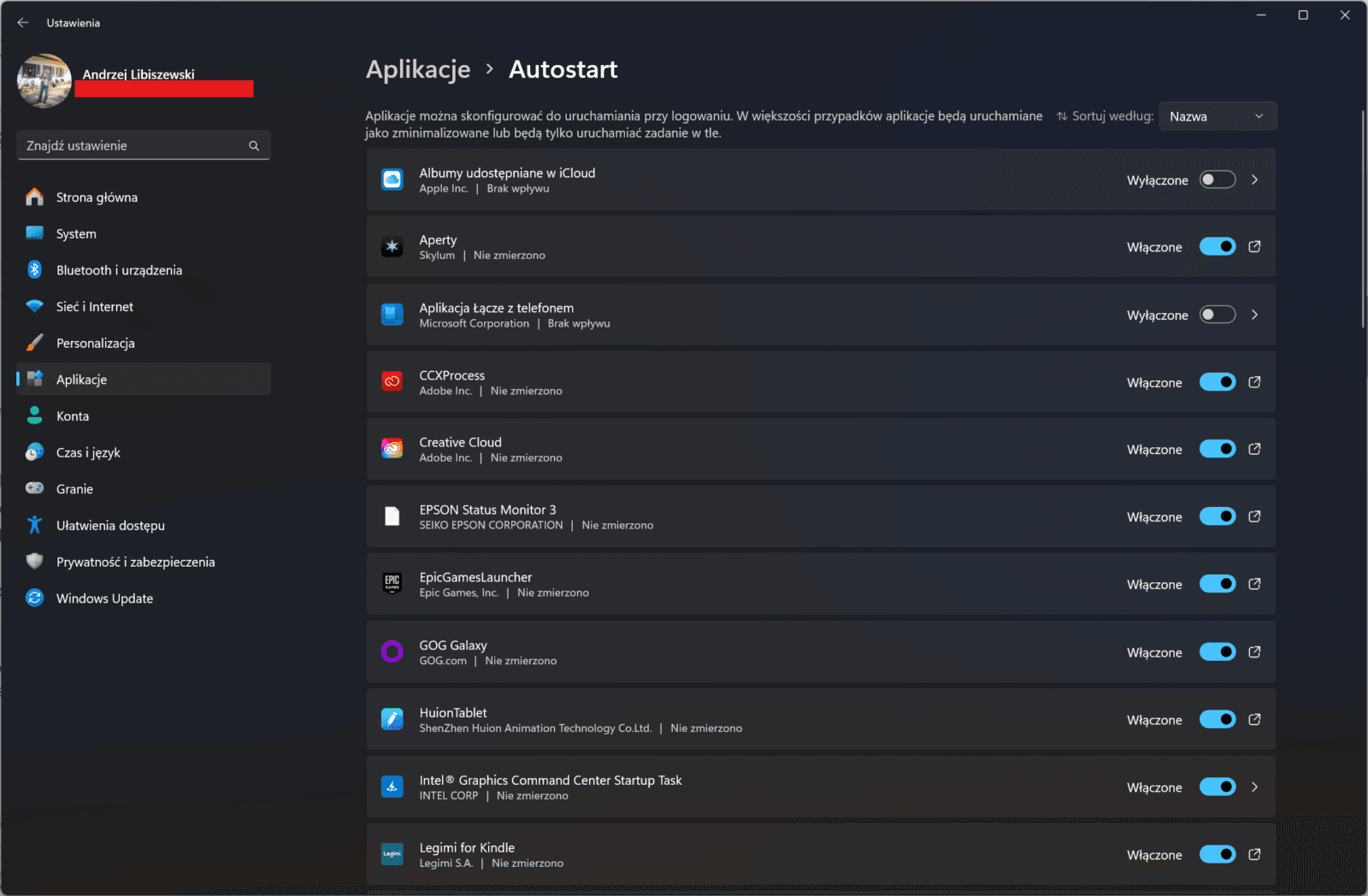Open CCXProcess external link icon
Screen dimensions: 1368x896
pos(1254,382)
